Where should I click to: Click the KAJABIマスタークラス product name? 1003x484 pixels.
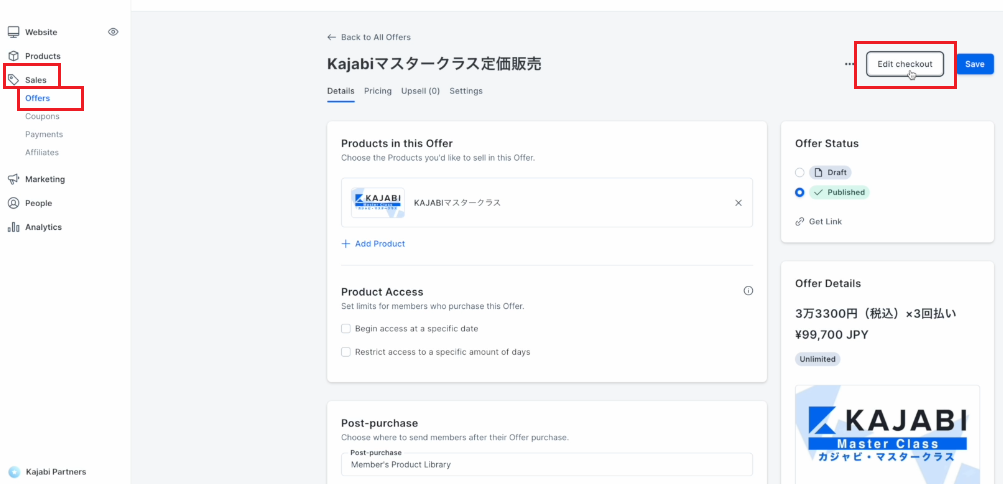(457, 203)
